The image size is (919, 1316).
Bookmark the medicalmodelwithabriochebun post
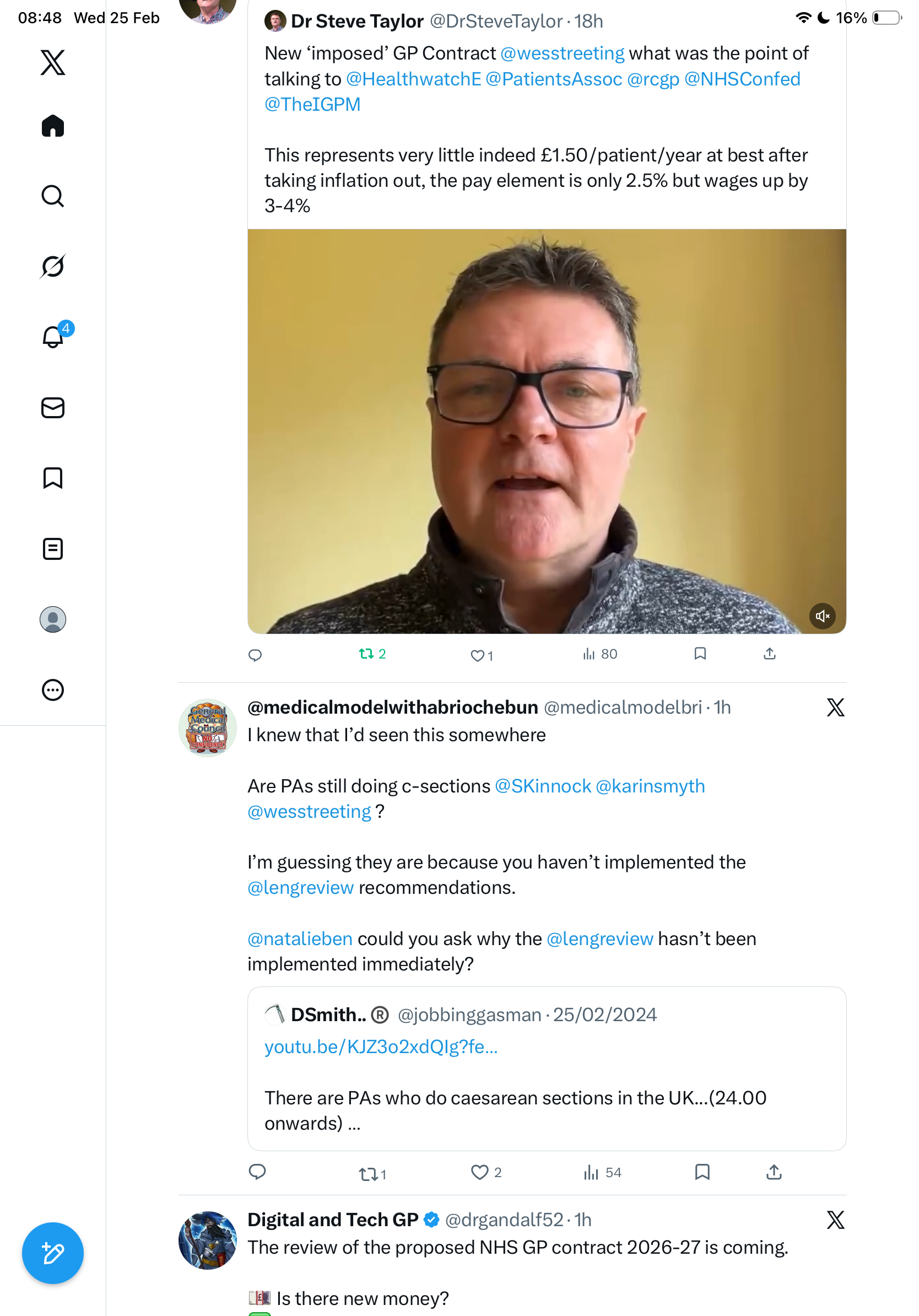(x=702, y=1172)
